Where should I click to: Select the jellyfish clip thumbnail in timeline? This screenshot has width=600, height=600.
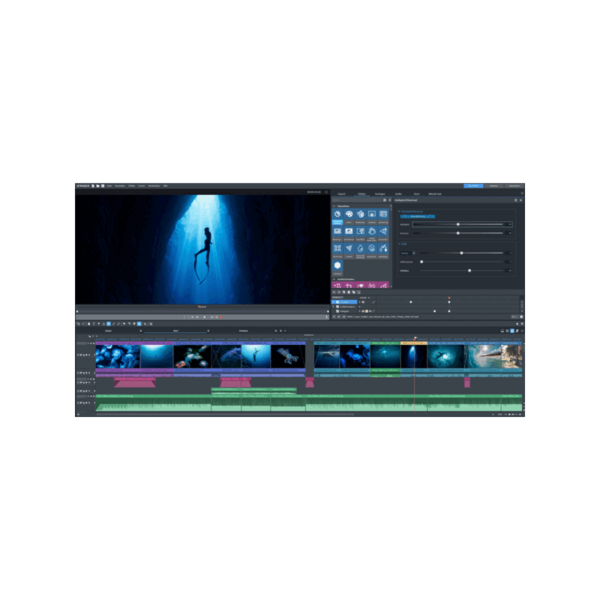118,356
